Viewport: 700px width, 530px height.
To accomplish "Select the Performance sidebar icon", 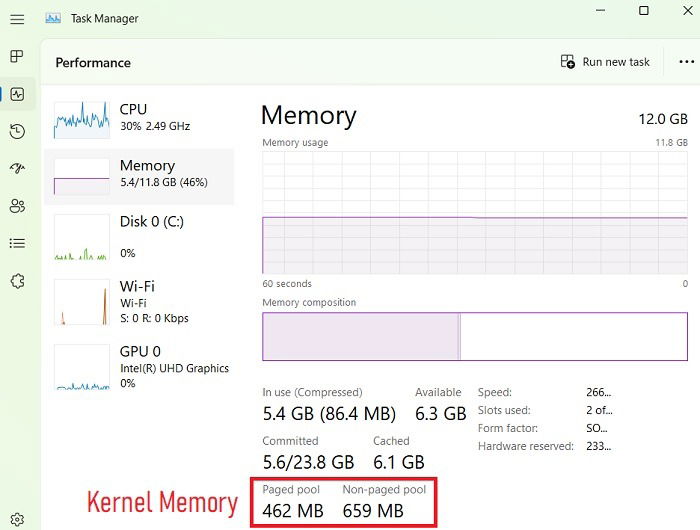I will pos(17,94).
